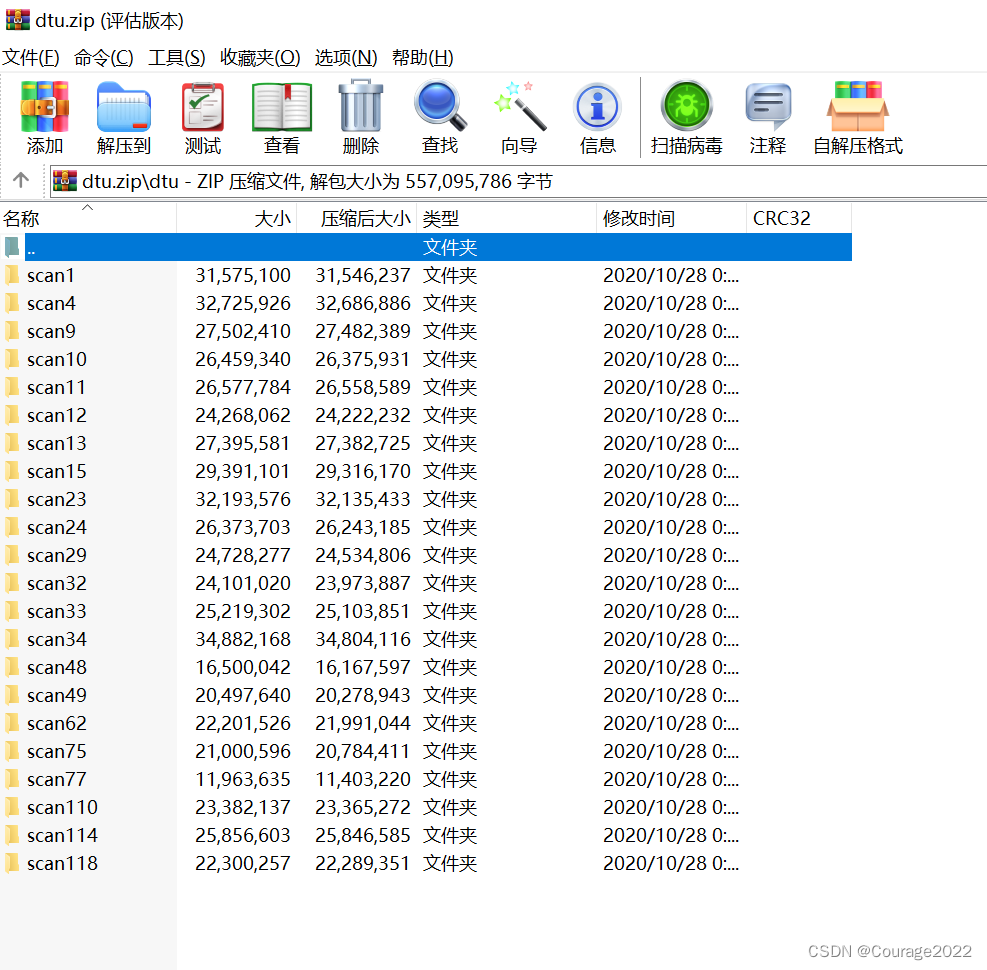
Task: Select the 测试 (Test) archive icon
Action: tap(202, 116)
